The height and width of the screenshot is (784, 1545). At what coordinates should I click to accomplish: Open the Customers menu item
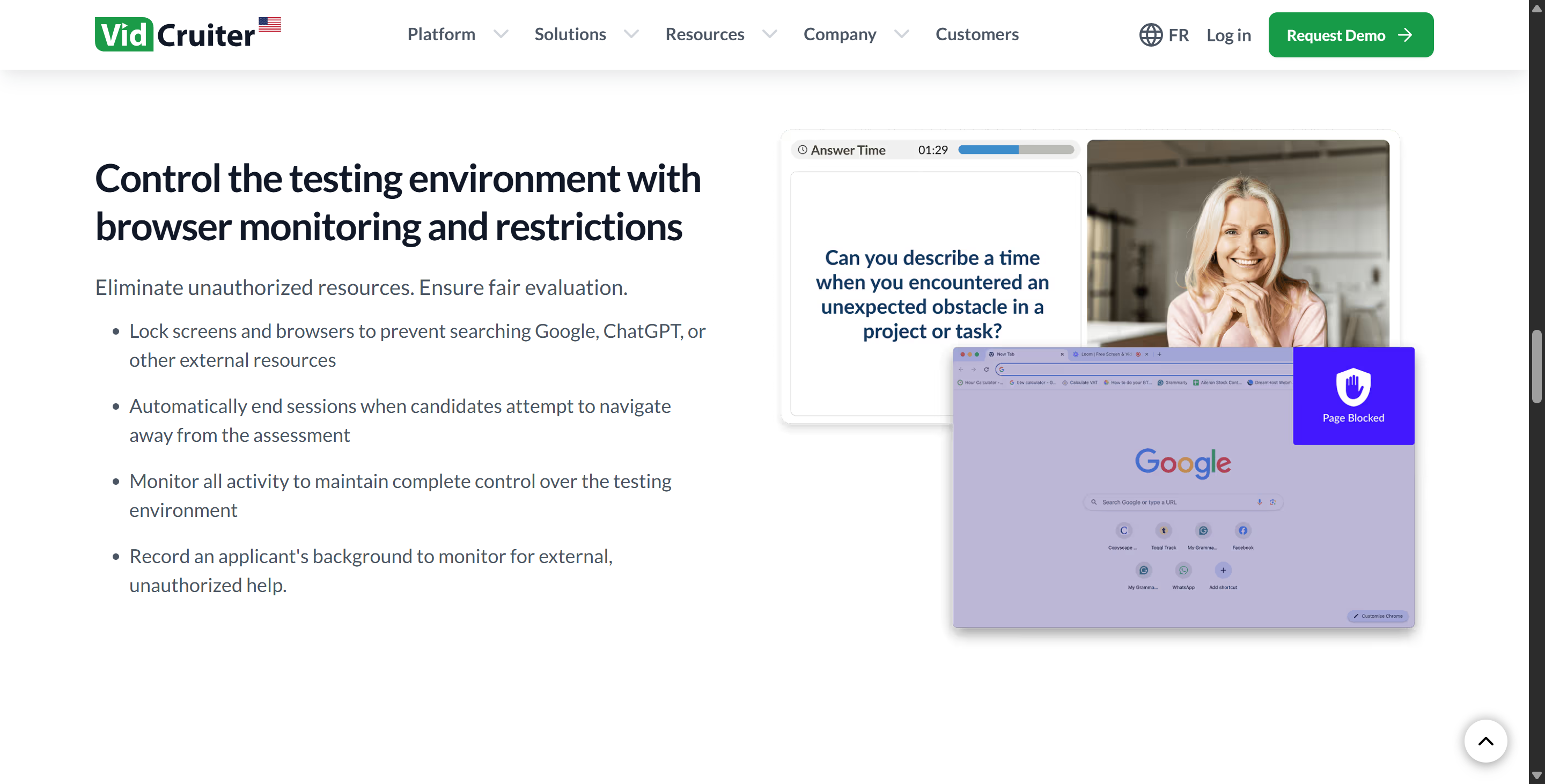pos(976,35)
